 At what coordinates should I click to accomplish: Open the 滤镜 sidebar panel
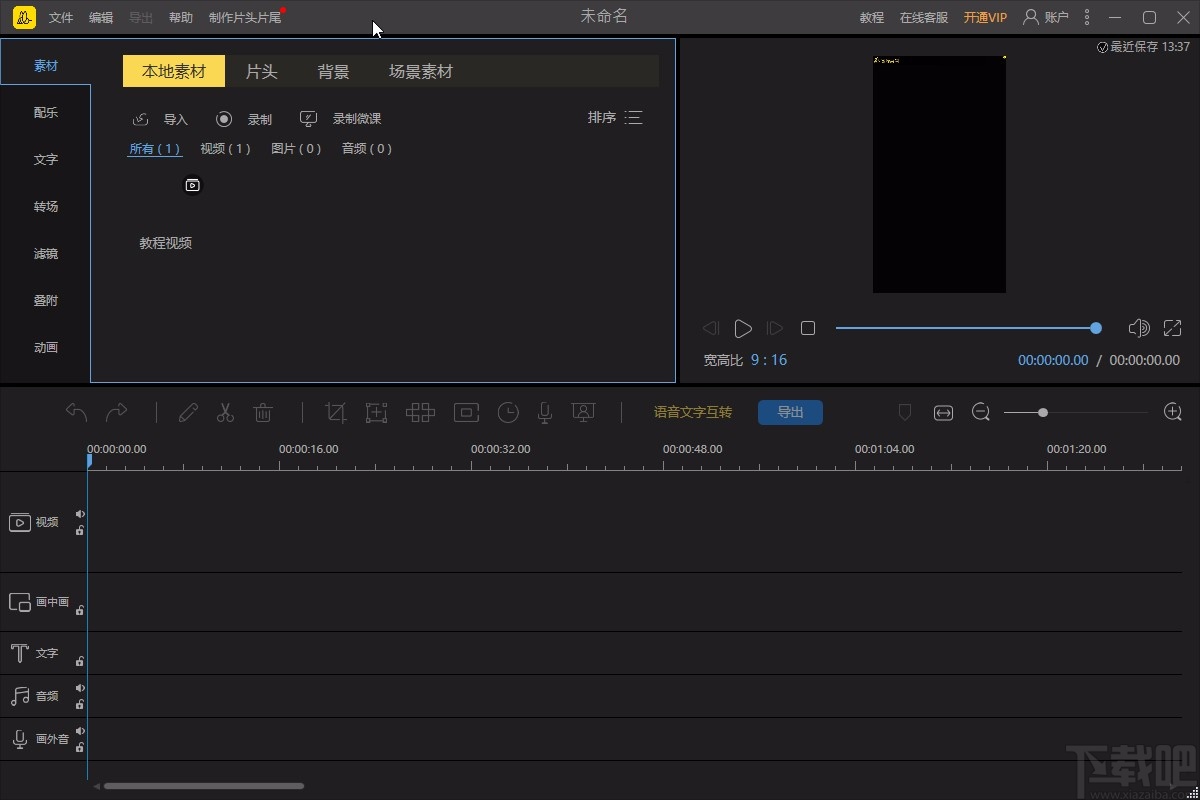46,254
